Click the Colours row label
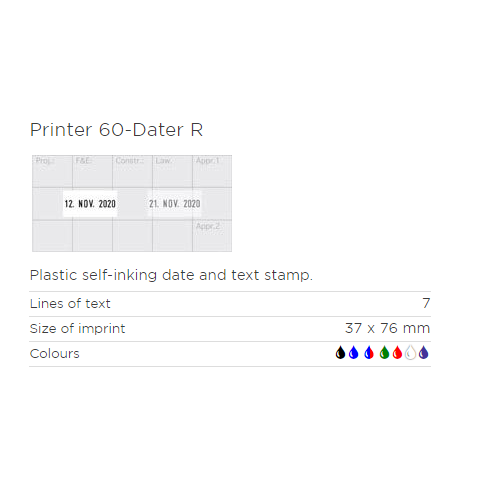500x498 pixels. point(55,354)
